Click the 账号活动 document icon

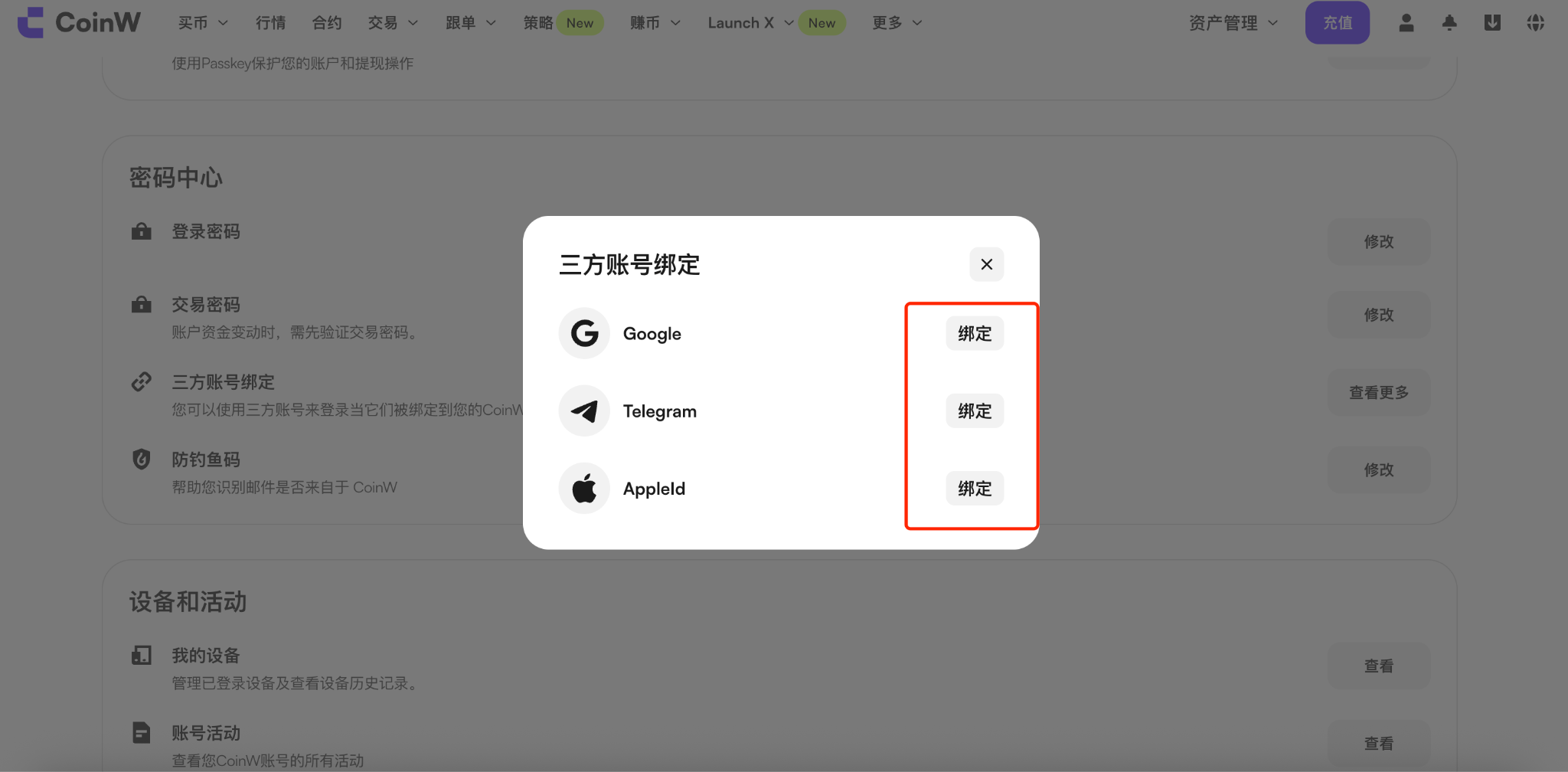[x=142, y=733]
